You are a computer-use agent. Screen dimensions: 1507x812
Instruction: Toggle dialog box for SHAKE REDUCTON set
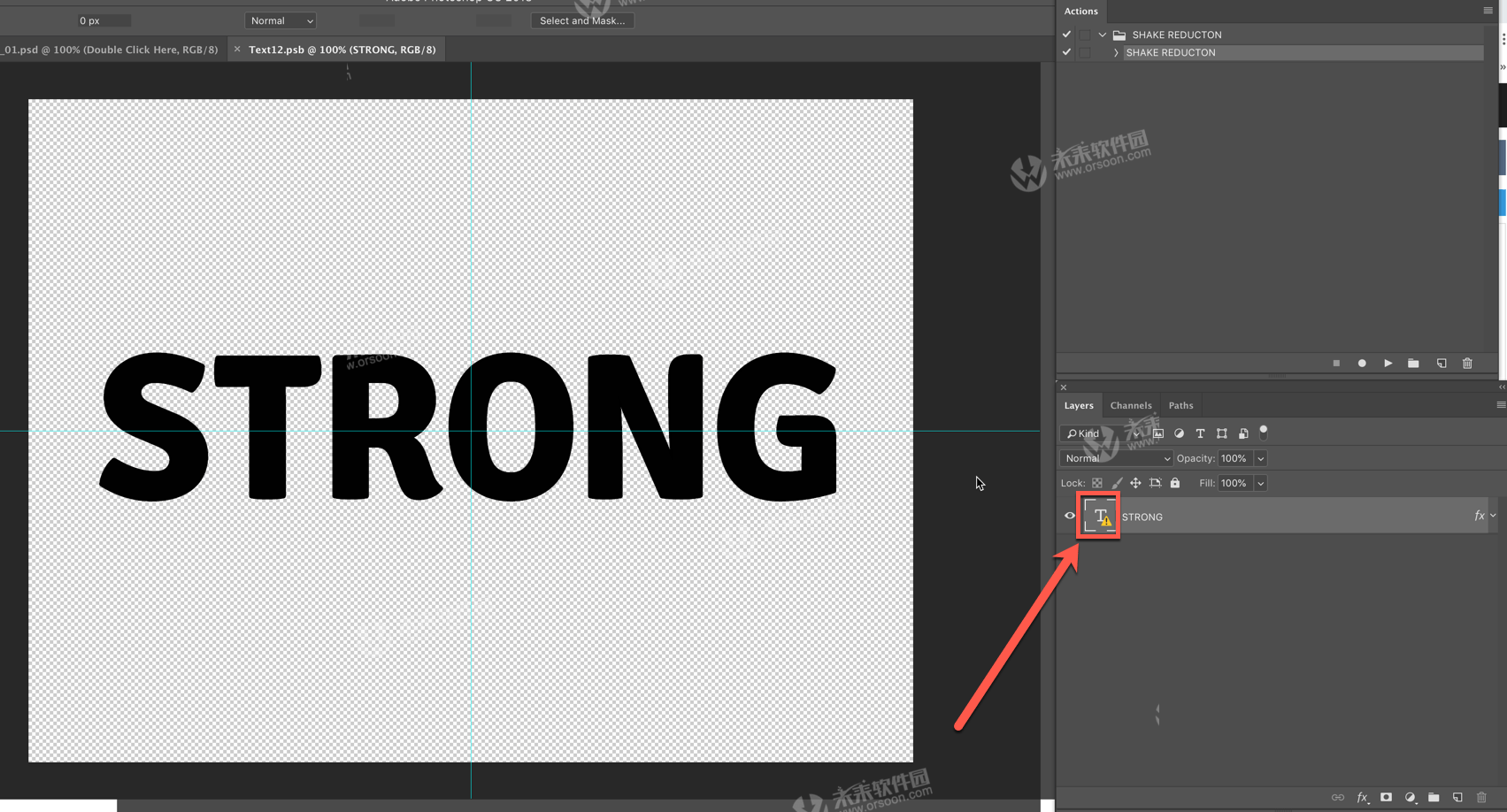tap(1084, 34)
